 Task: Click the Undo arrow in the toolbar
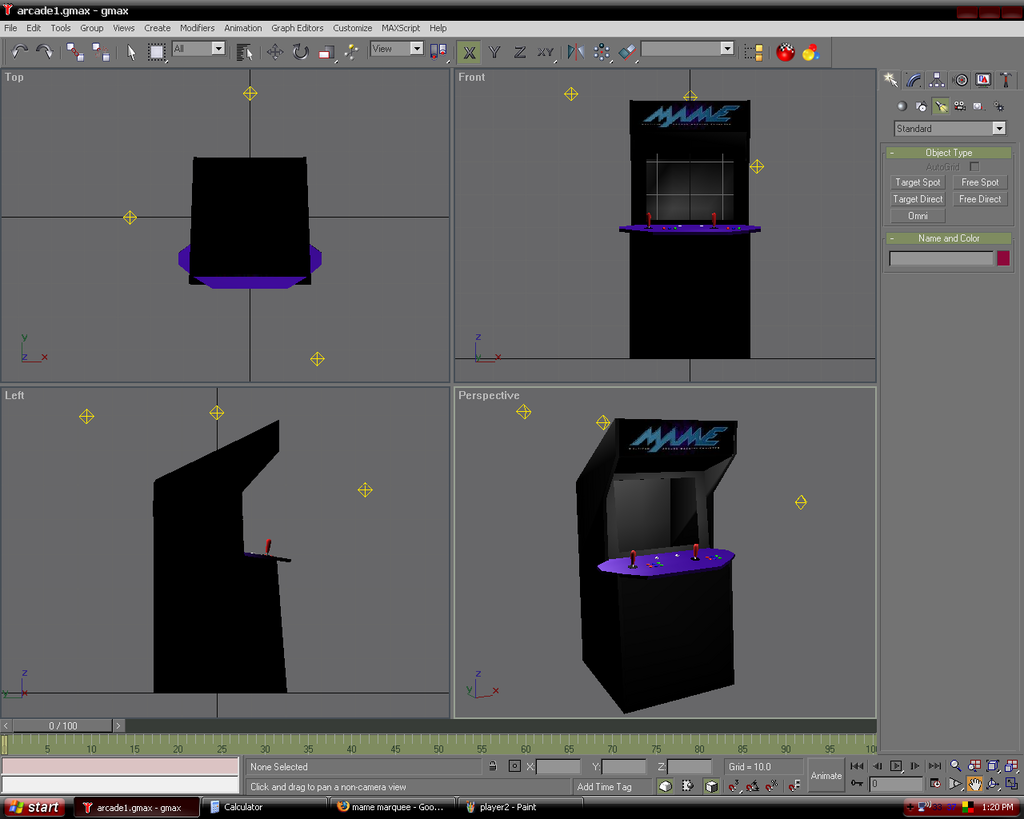point(20,51)
